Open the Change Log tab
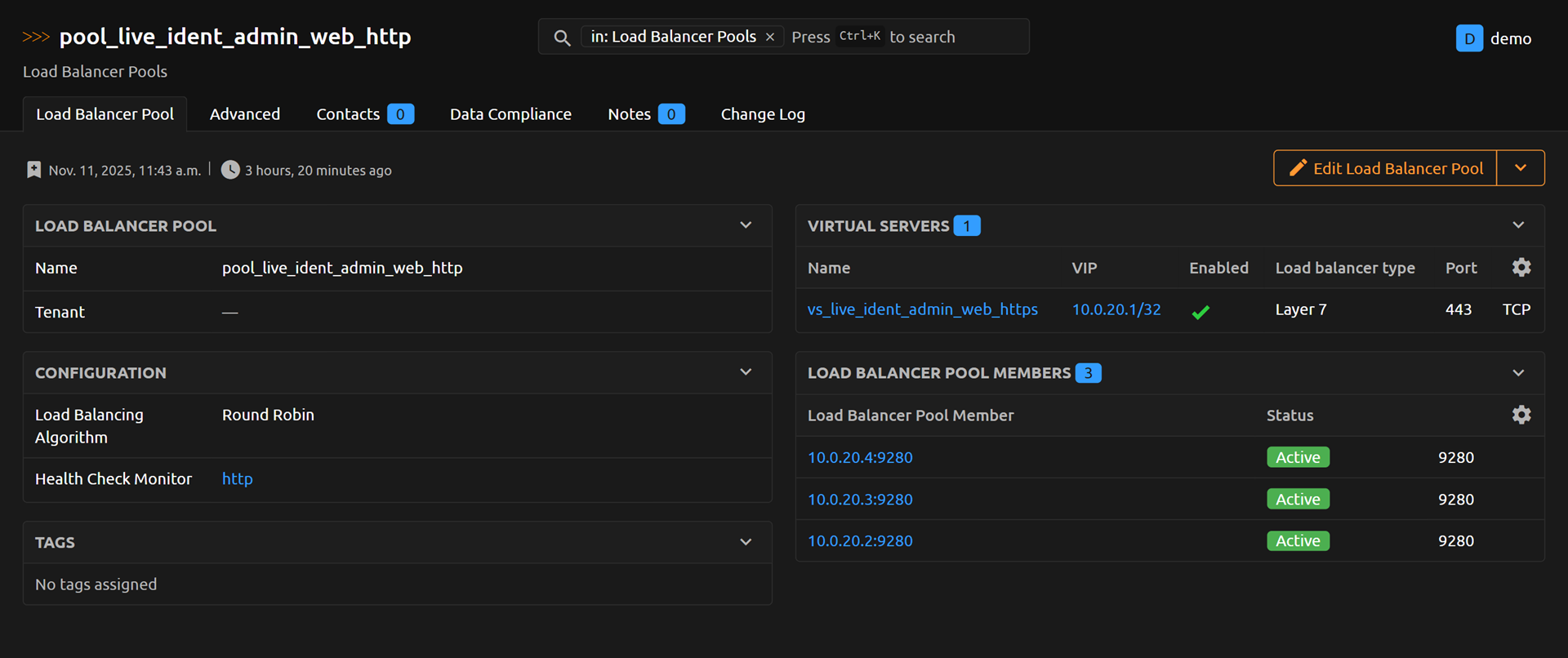The height and width of the screenshot is (658, 1568). [x=762, y=114]
